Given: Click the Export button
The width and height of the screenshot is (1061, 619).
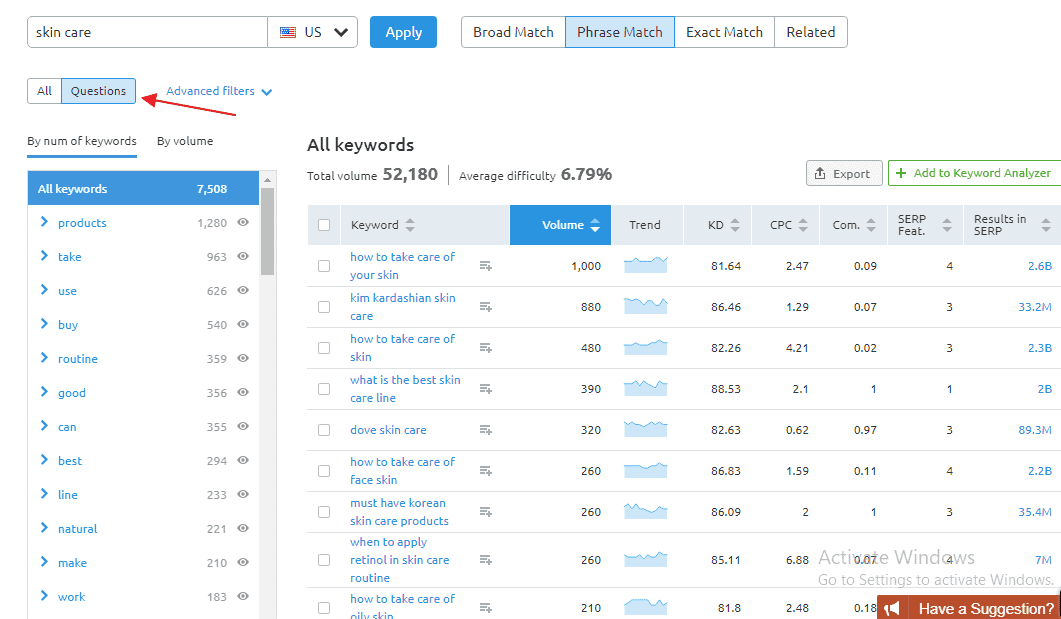Looking at the screenshot, I should pyautogui.click(x=843, y=173).
